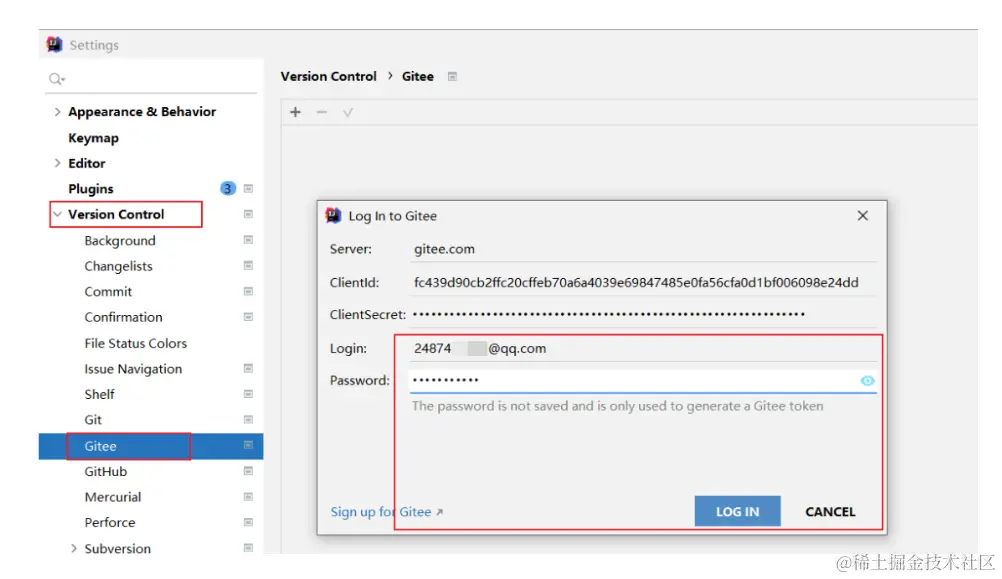Click the set default checkmark icon
Viewport: 1002px width, 579px height.
click(x=348, y=112)
